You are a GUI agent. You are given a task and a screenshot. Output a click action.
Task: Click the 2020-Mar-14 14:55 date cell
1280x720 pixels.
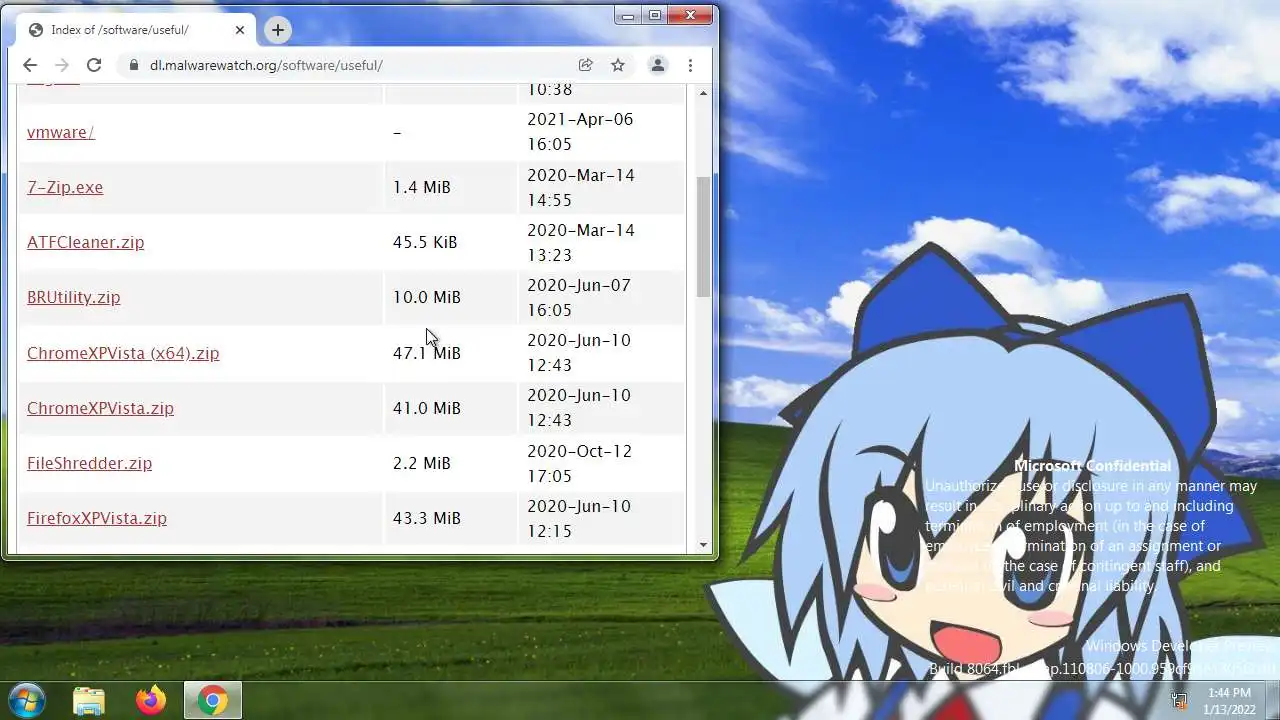click(601, 187)
